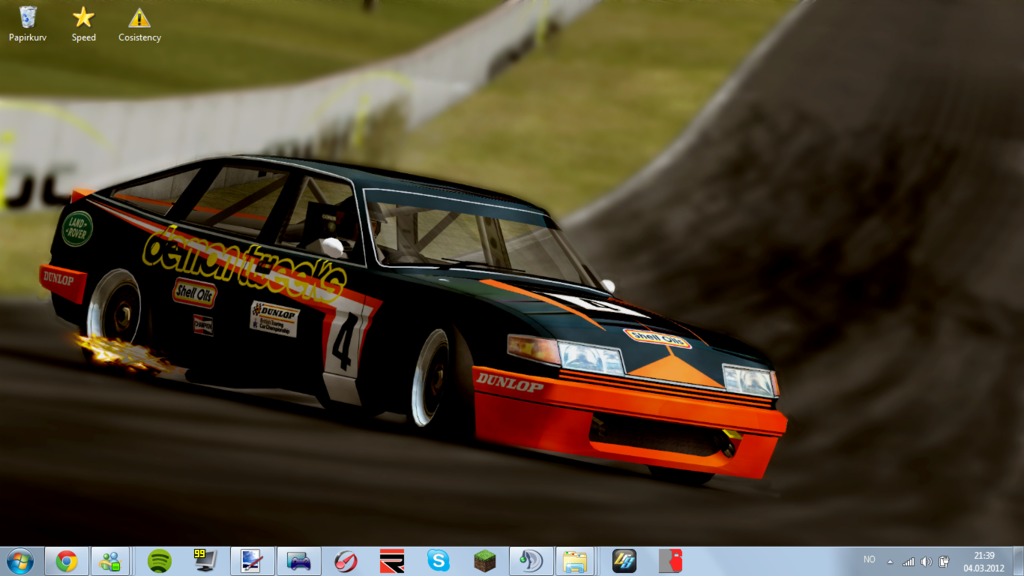Open the blue-yellow stripe app icon

coord(624,561)
